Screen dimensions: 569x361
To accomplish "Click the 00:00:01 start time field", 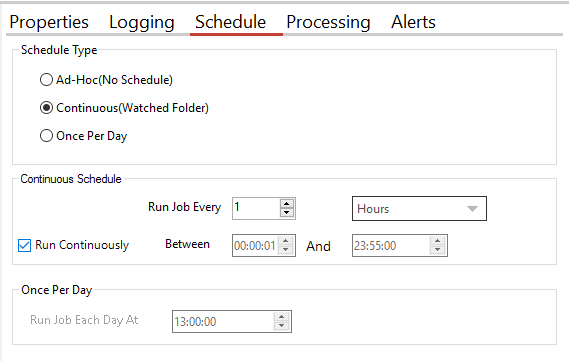I will tap(255, 246).
